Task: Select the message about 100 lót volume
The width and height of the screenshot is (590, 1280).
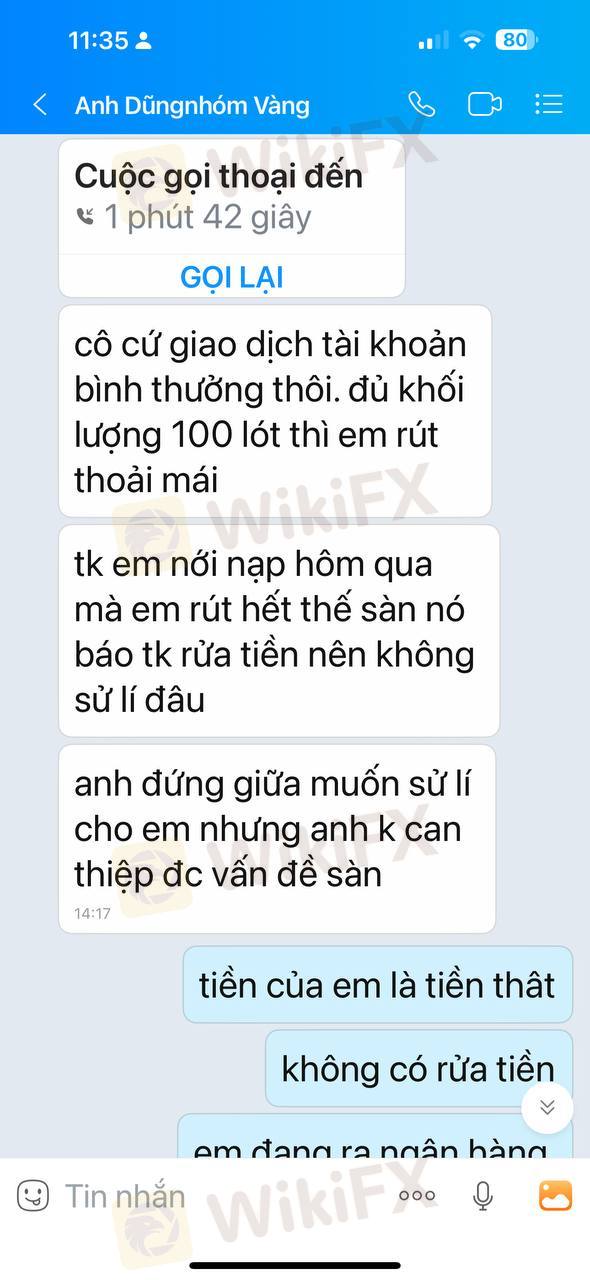Action: click(x=275, y=412)
